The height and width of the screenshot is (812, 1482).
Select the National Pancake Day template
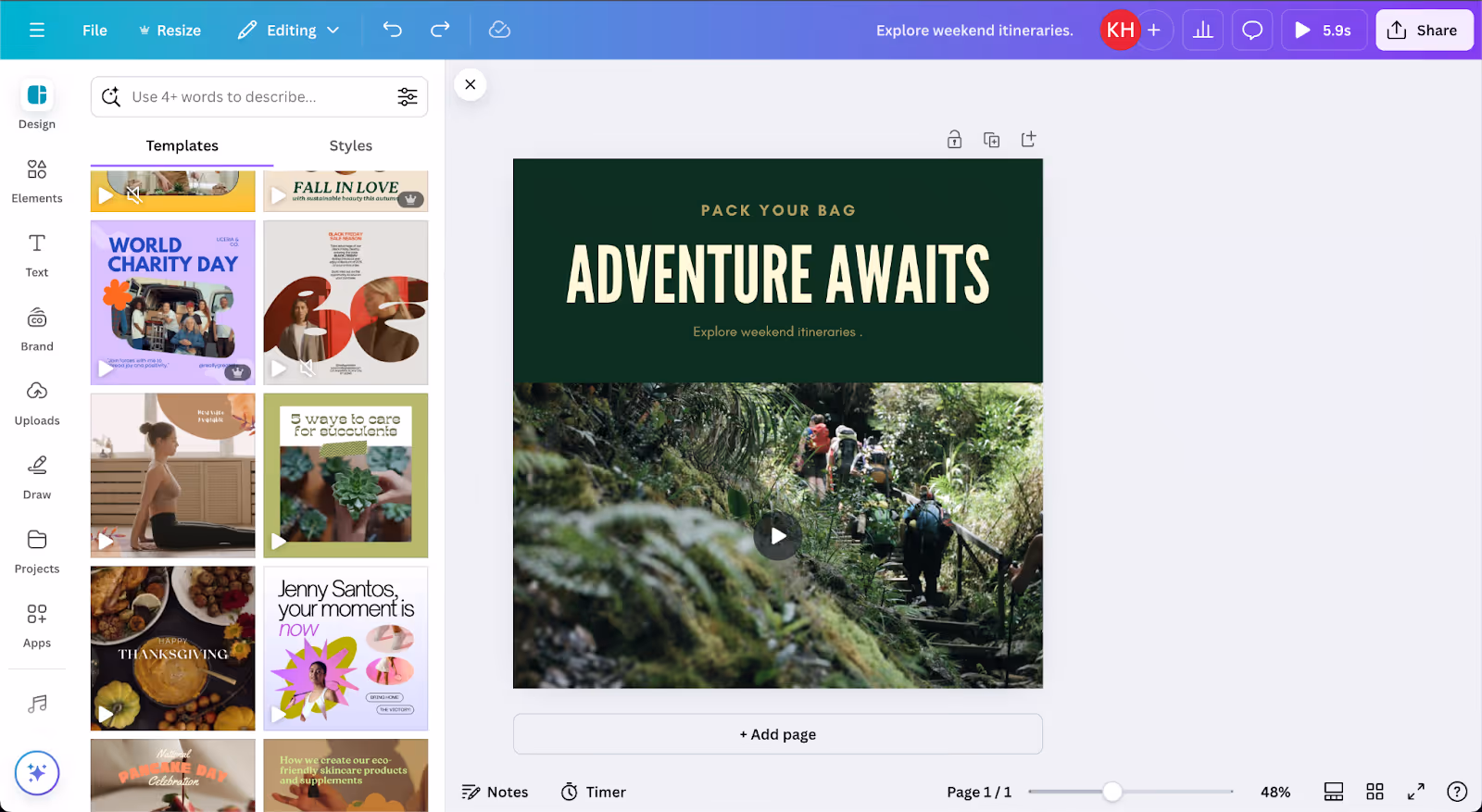coord(173,775)
